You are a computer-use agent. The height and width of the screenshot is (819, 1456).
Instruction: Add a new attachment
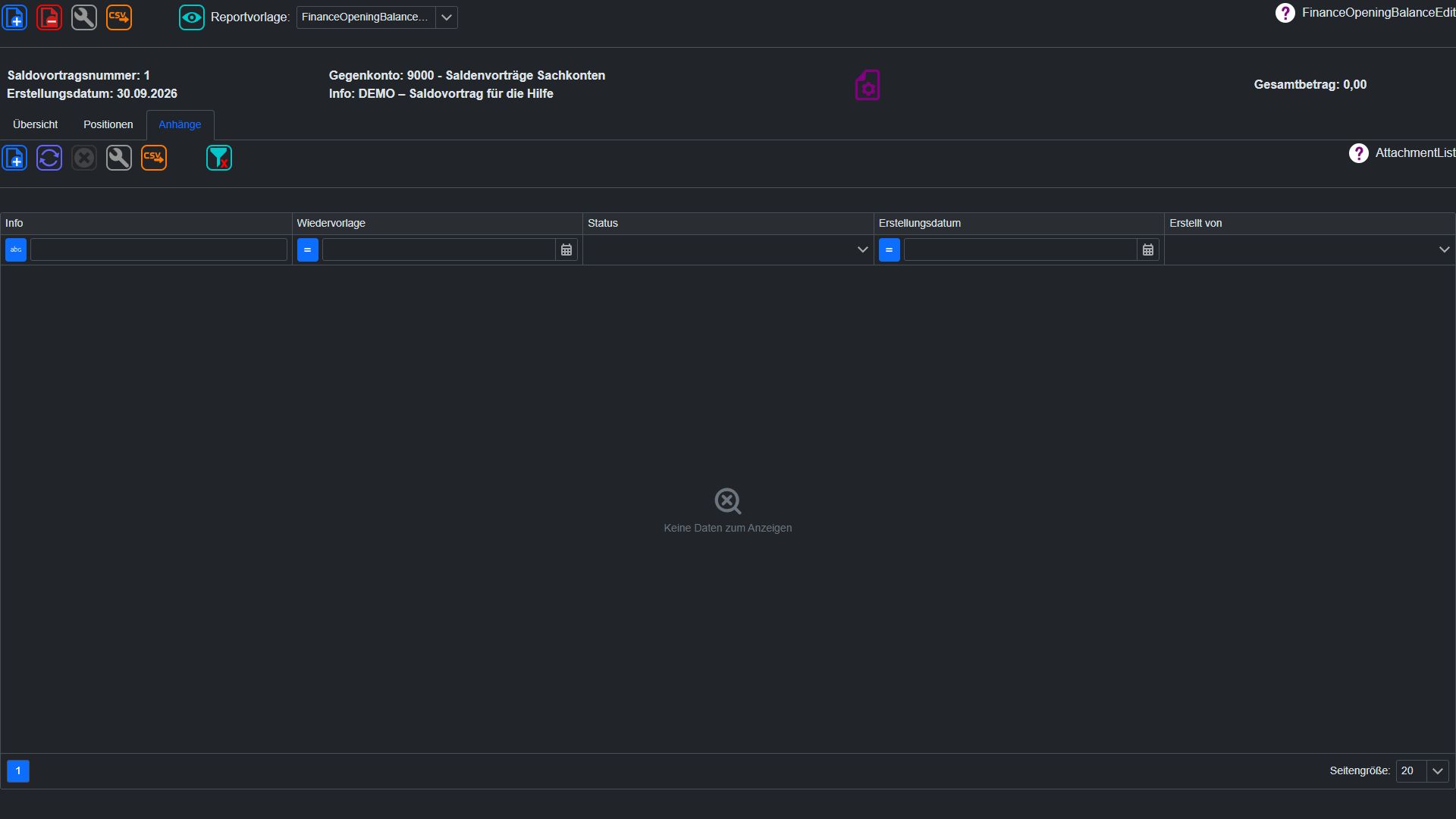[14, 158]
